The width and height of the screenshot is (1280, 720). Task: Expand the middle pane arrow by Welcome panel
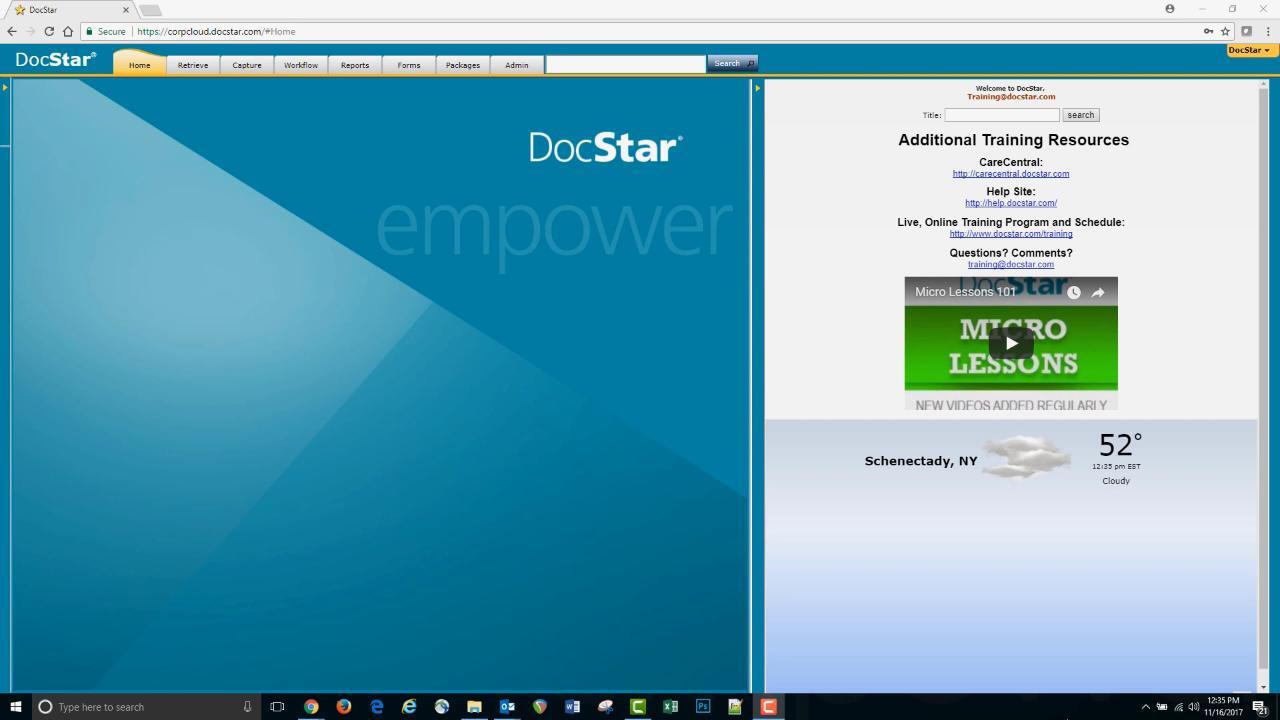[757, 88]
